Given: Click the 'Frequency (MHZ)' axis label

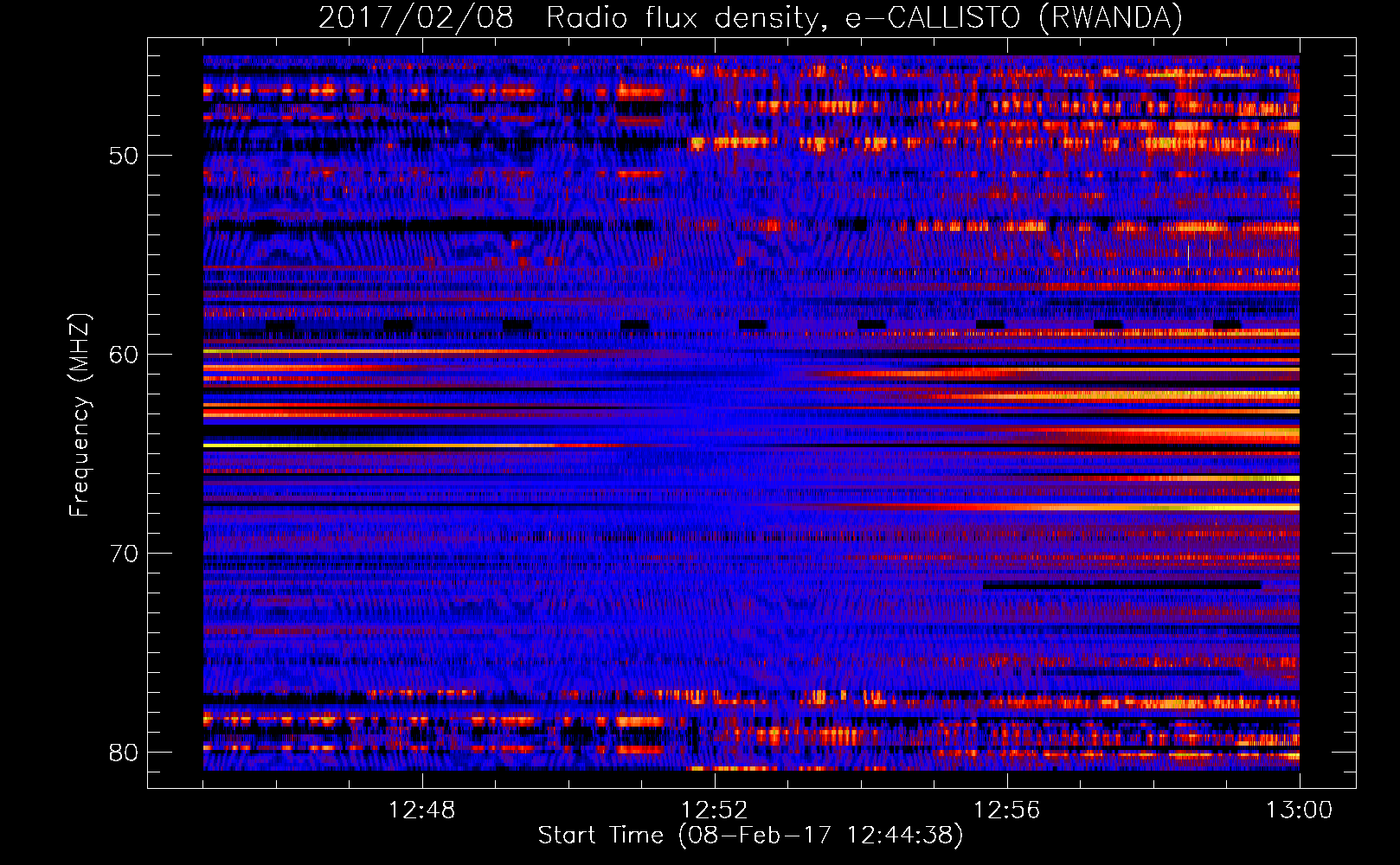Looking at the screenshot, I should coord(80,414).
